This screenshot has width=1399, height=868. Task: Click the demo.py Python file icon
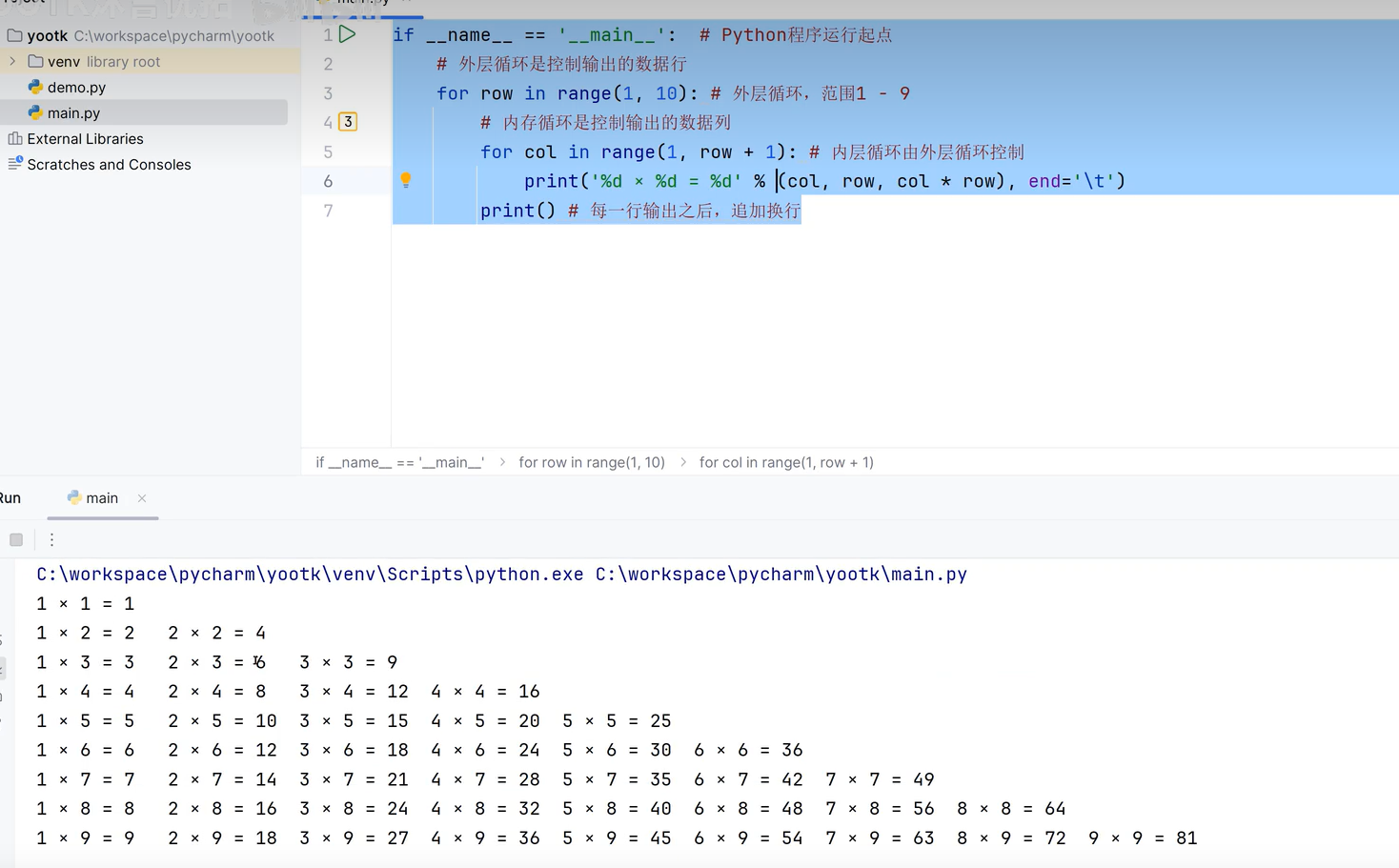[x=35, y=87]
